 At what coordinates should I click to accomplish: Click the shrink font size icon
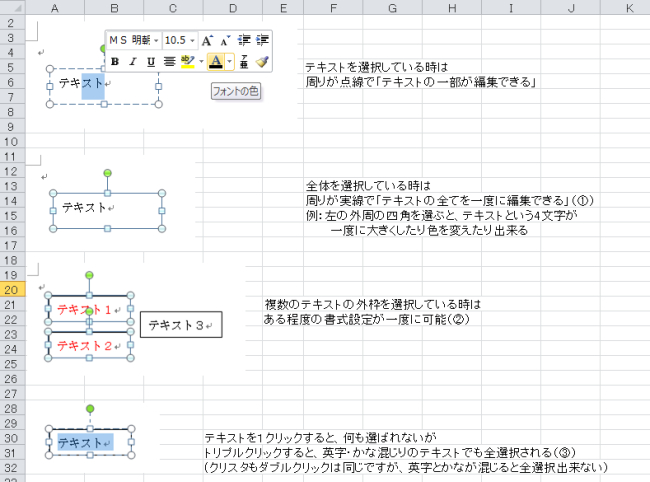225,41
